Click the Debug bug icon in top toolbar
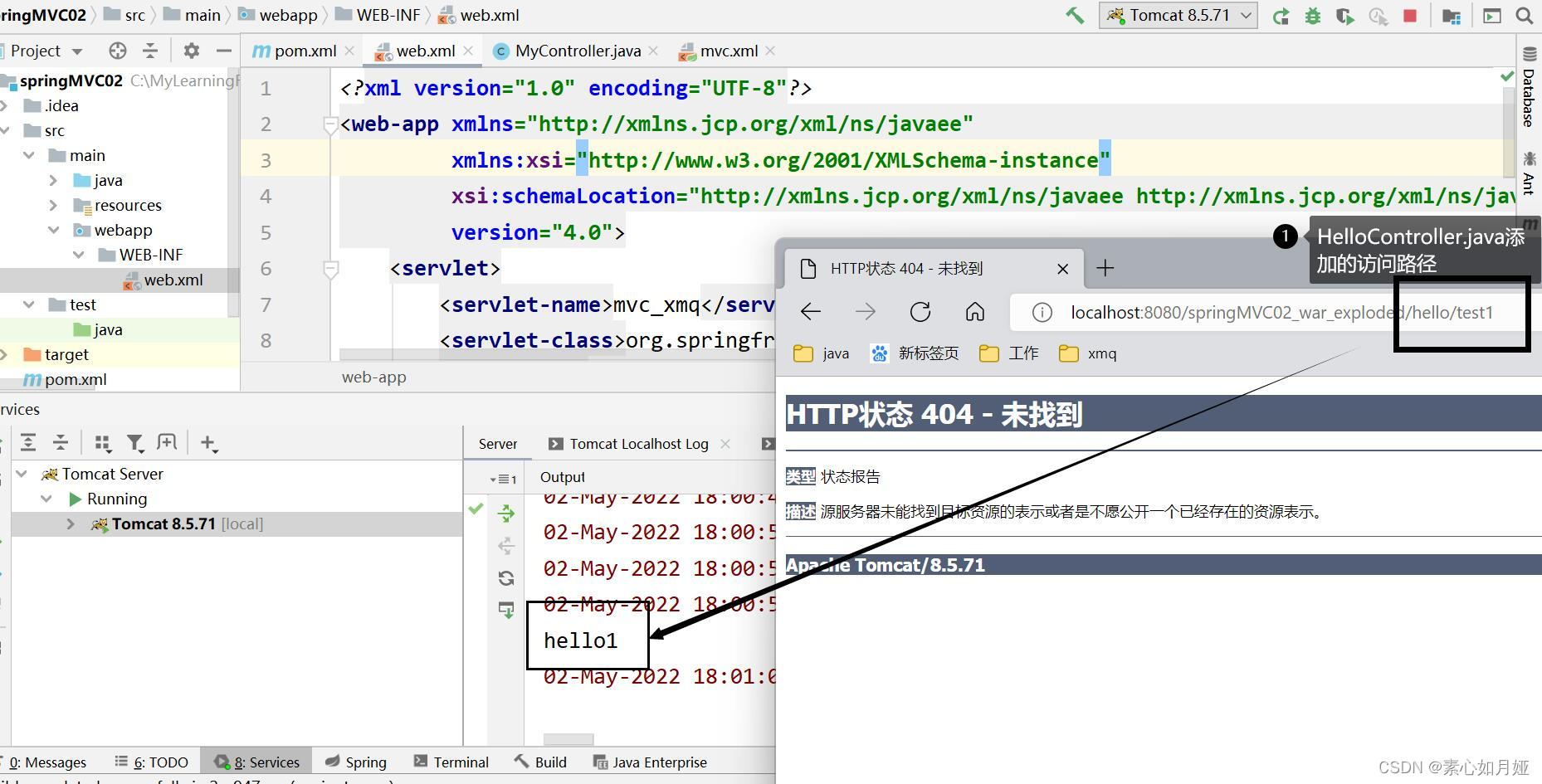Viewport: 1542px width, 784px height. coord(1313,16)
